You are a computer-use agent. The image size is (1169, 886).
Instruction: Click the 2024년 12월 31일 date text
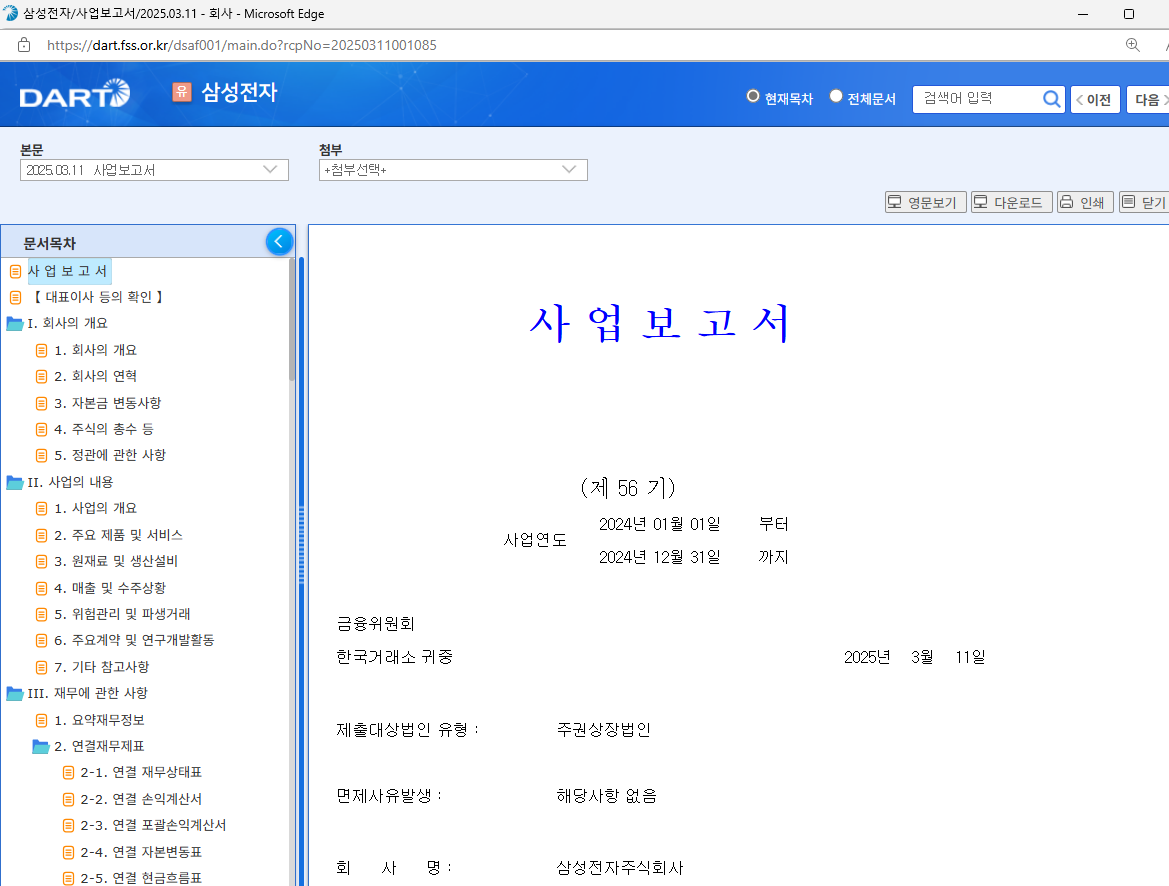point(660,557)
